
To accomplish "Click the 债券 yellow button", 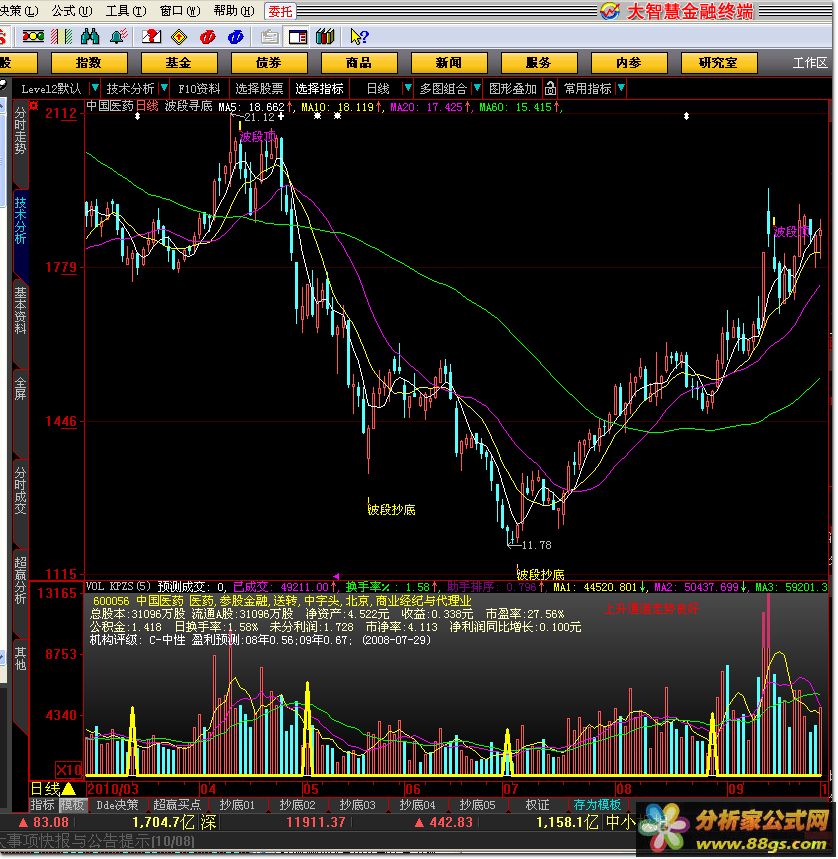I will coord(268,62).
